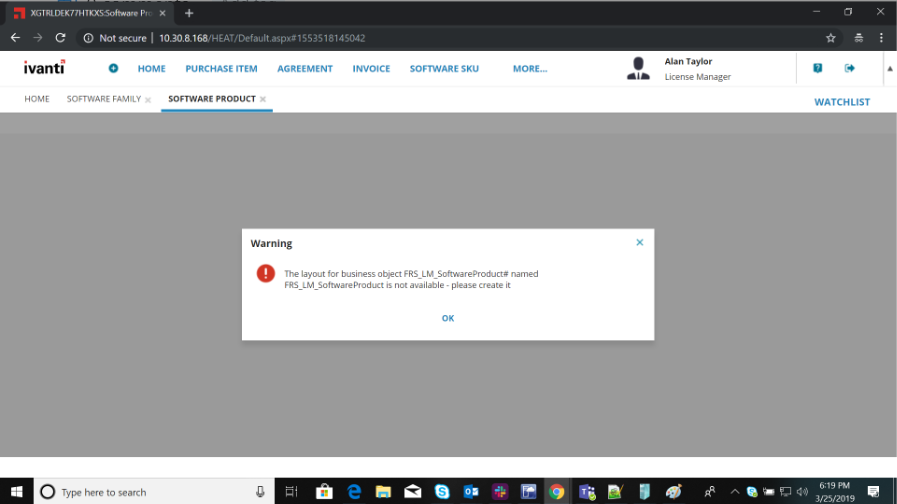This screenshot has height=504, width=897.
Task: Click the Alan Taylor user avatar
Action: 637,68
